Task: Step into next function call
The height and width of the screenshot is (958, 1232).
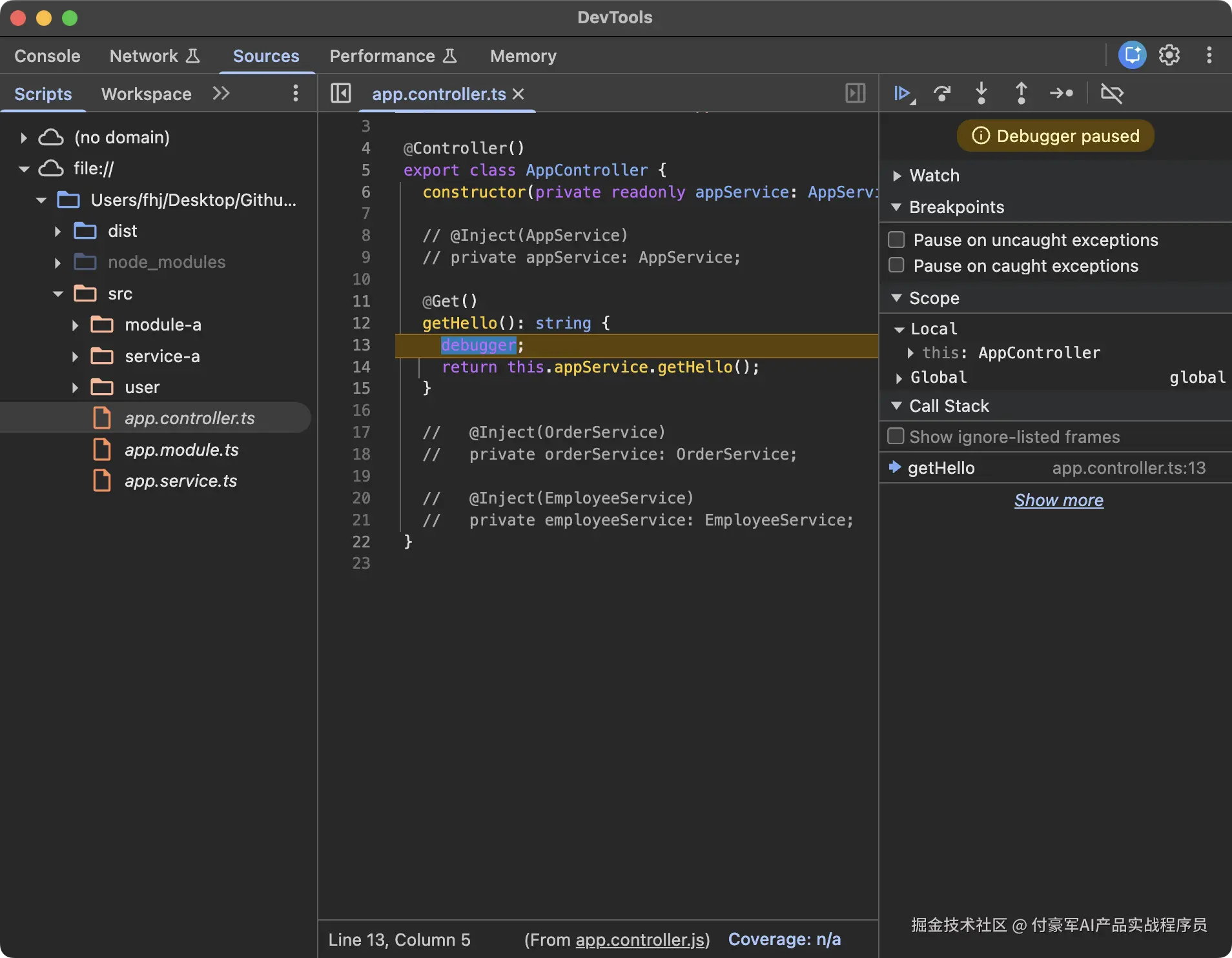Action: point(981,94)
